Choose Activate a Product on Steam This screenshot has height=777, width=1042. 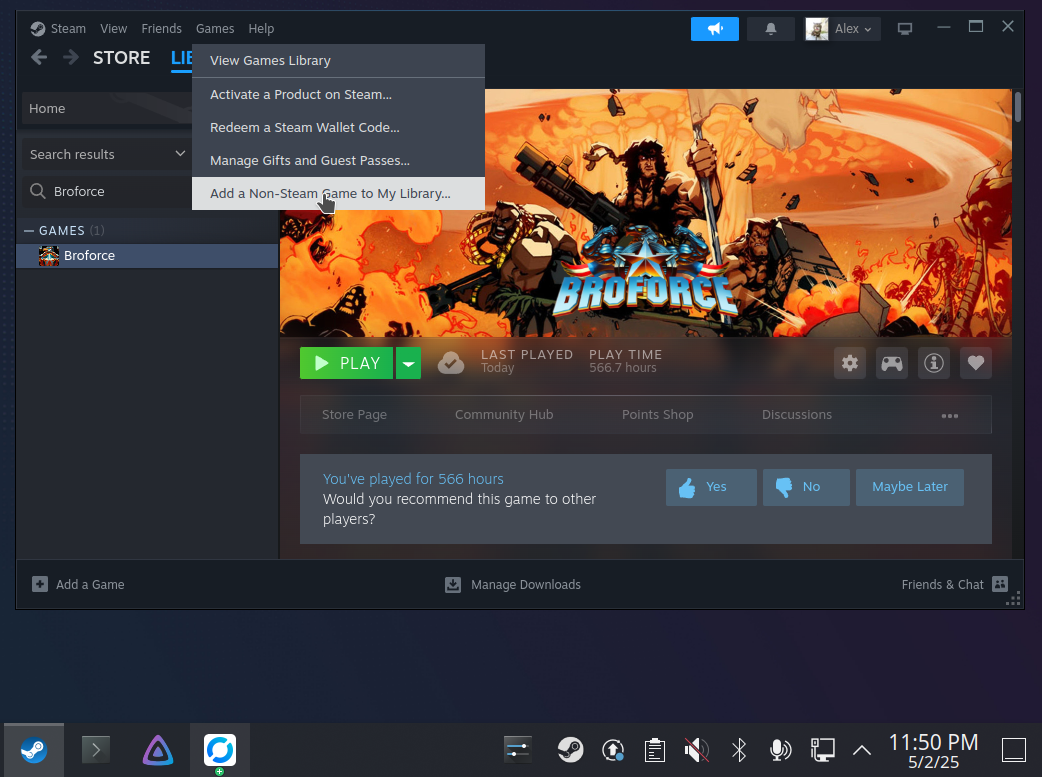(x=338, y=94)
